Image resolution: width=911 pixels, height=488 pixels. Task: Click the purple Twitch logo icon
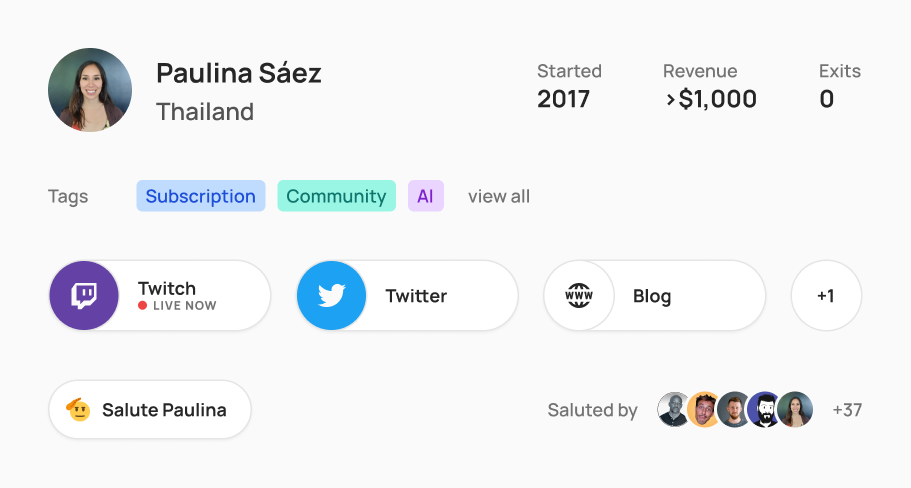click(x=84, y=296)
